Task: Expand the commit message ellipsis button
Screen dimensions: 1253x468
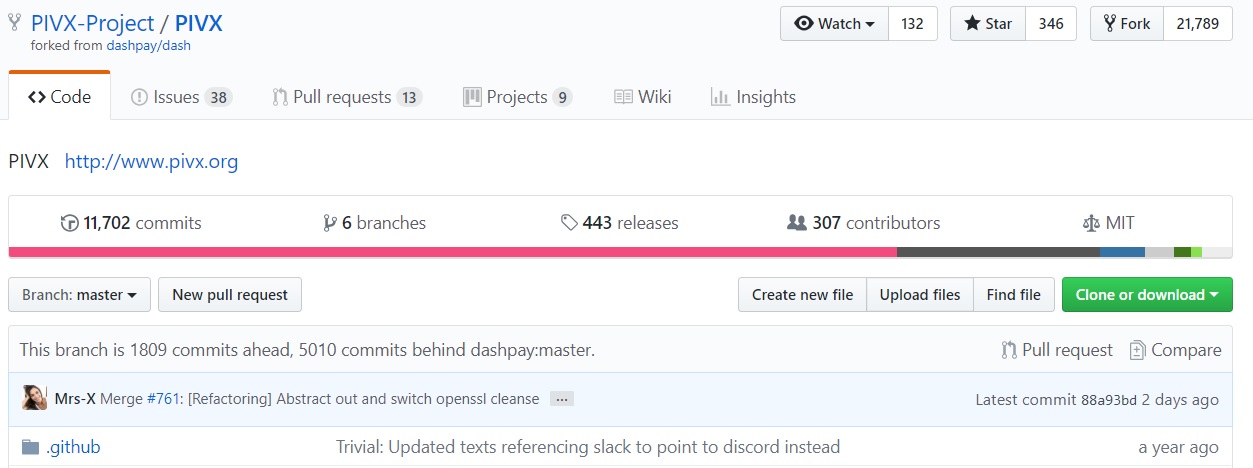Action: 562,399
